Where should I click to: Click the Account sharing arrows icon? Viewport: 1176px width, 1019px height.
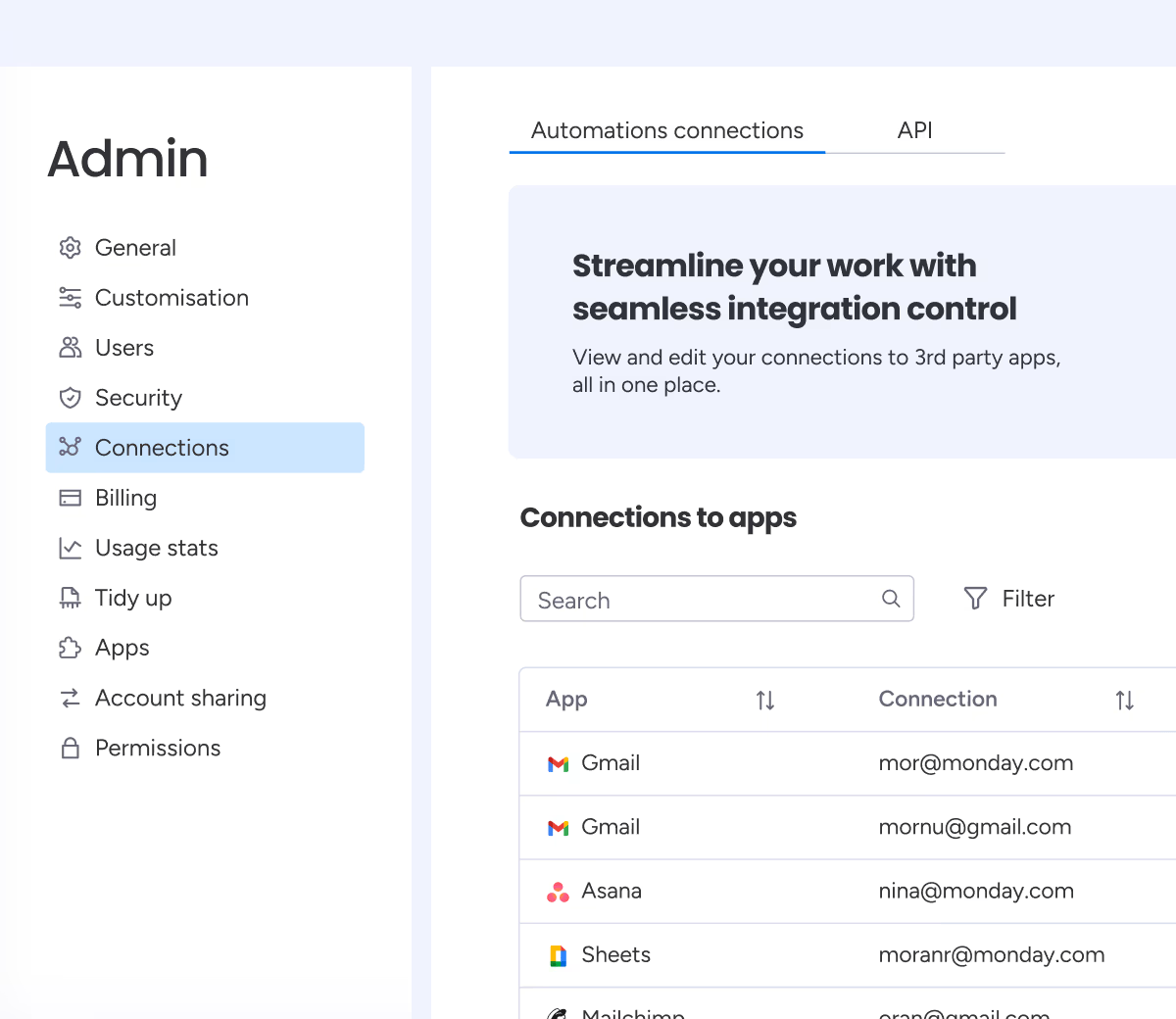click(70, 698)
